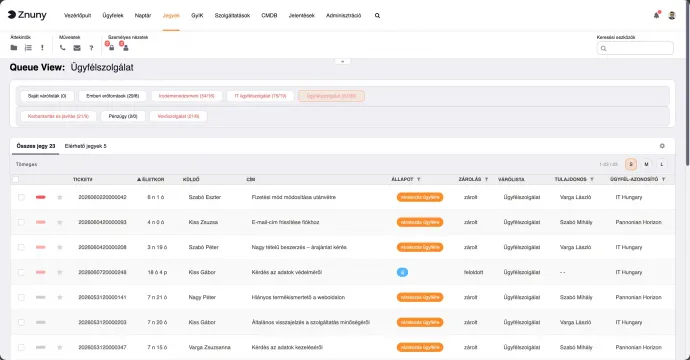Image resolution: width=690 pixels, height=360 pixels.
Task: Check ticket 2026060720000248
Action: point(21,272)
